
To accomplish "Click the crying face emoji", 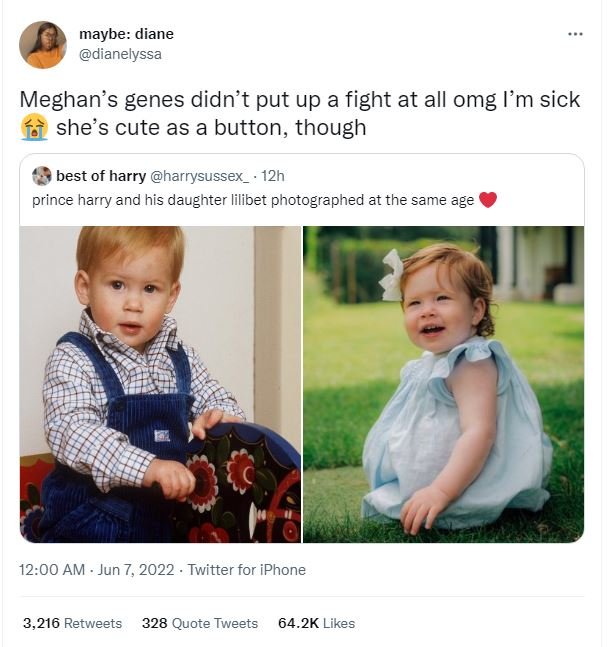I will click(34, 127).
